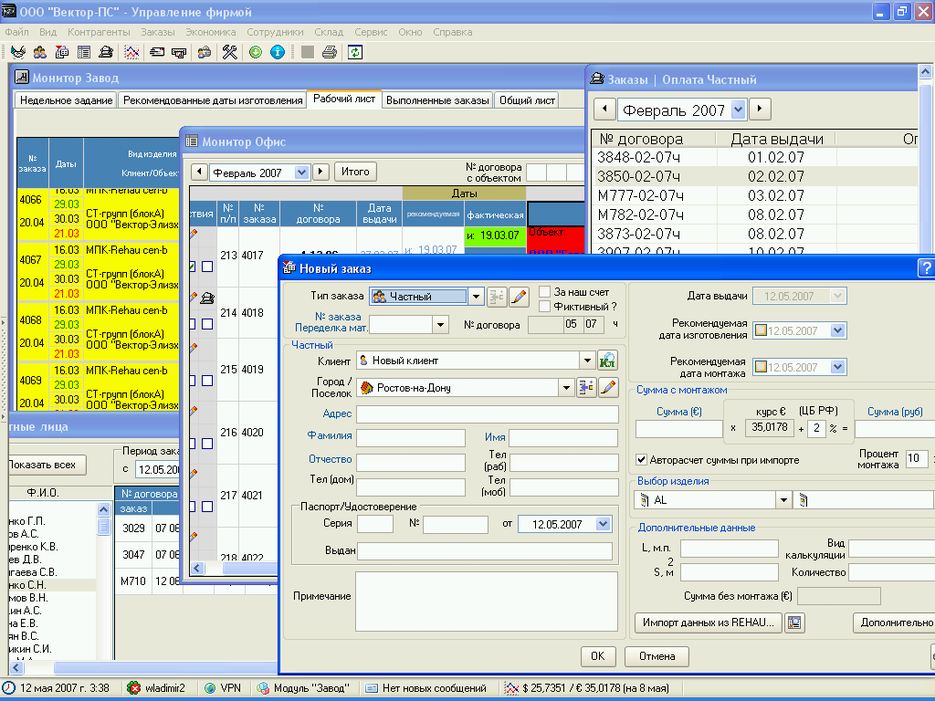The height and width of the screenshot is (701, 935).
Task: Tick the 'Фиктивный ?' checkbox
Action: (545, 307)
